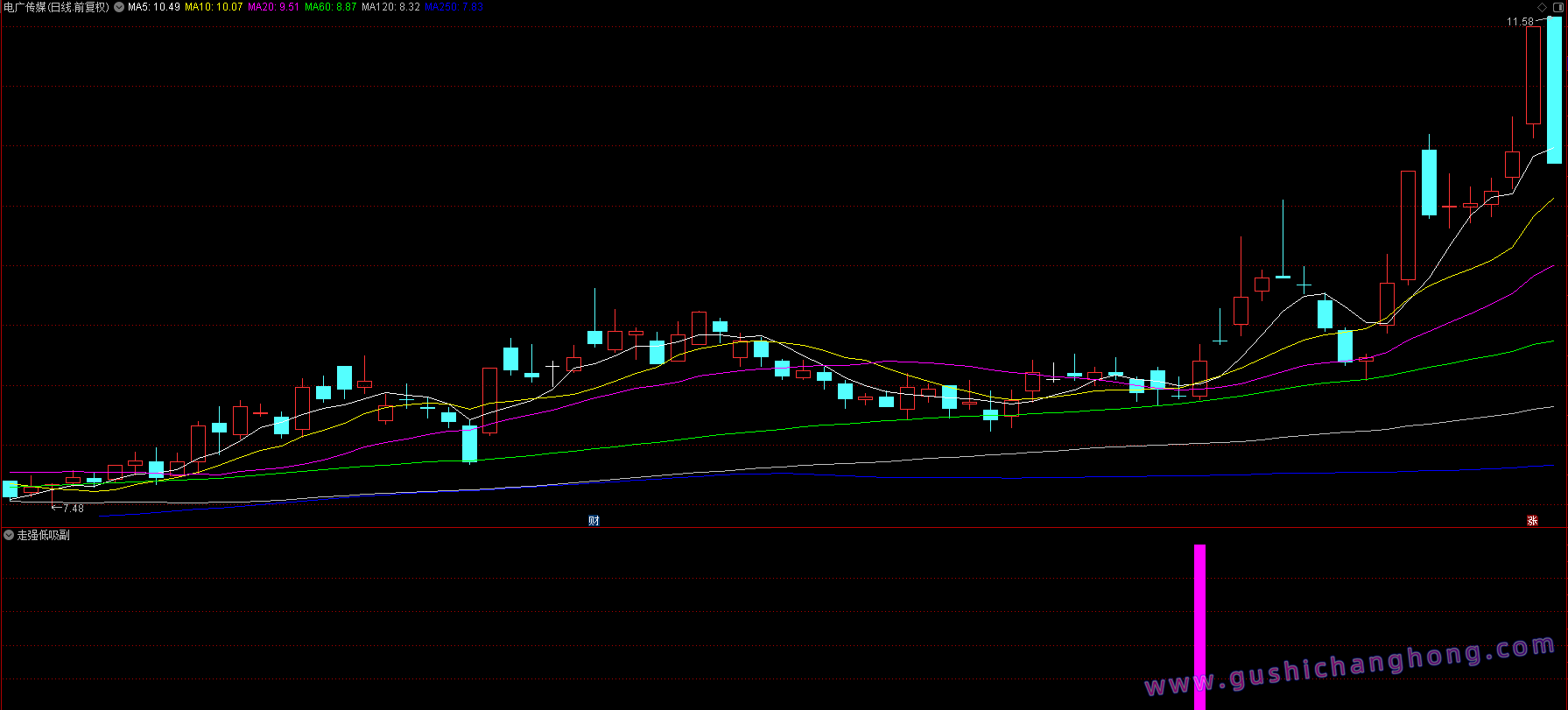This screenshot has height=710, width=1568.
Task: Select the MA120: 8.32 label
Action: pos(390,7)
